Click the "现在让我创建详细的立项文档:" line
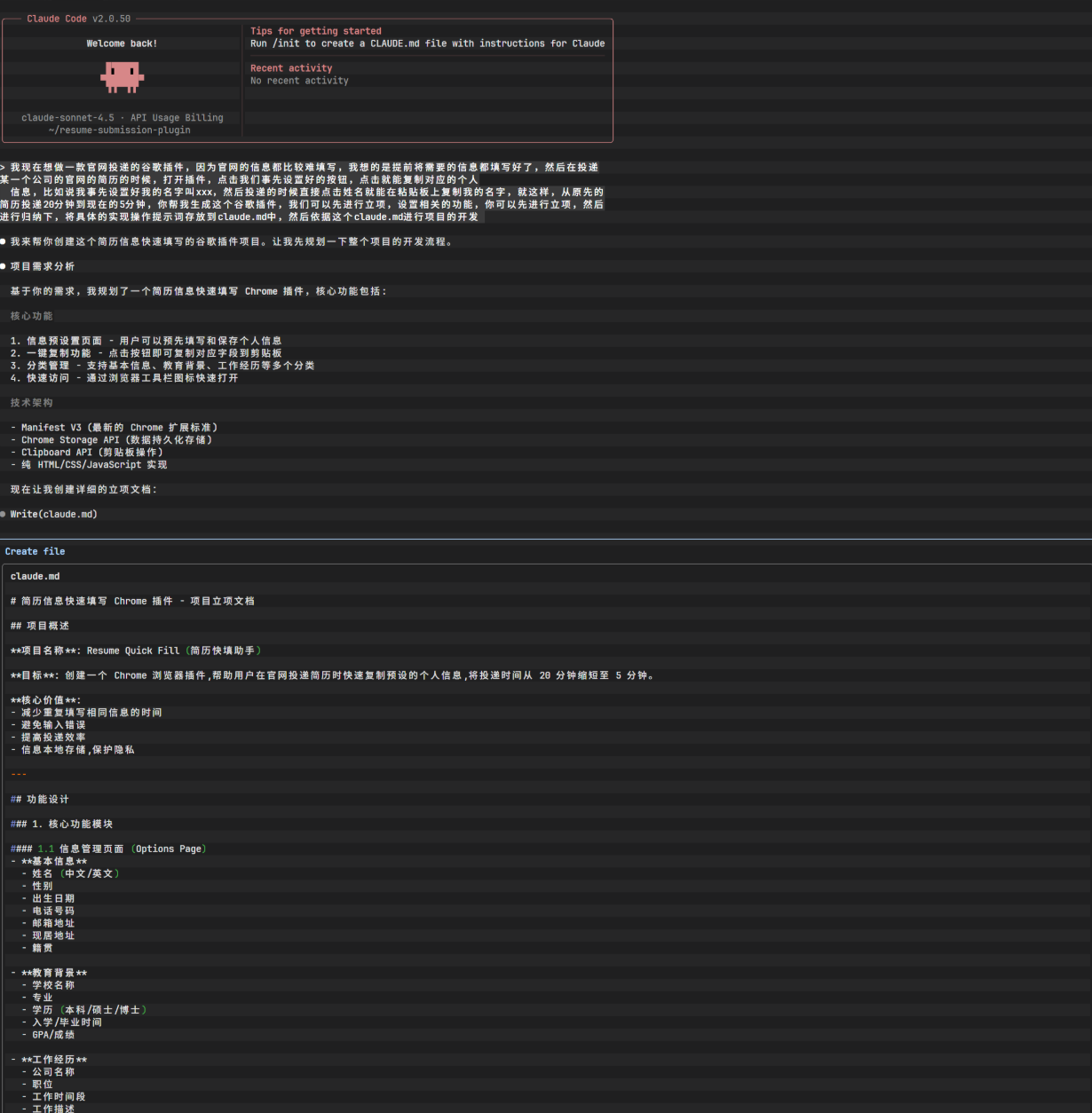 pos(83,490)
